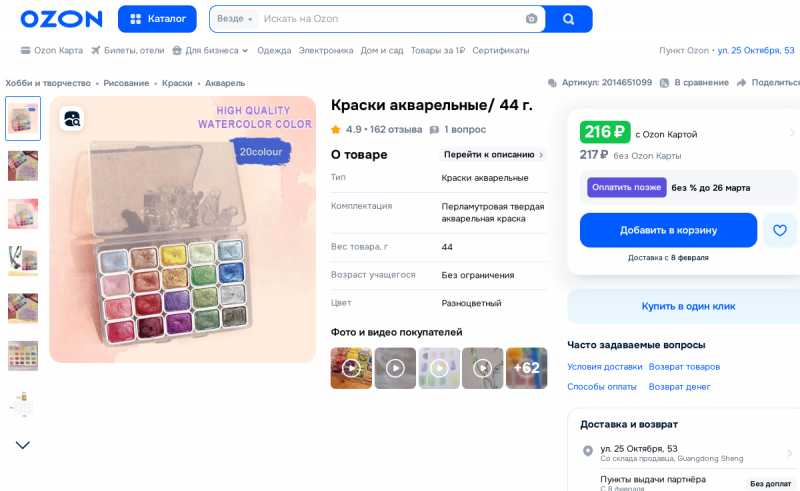The width and height of the screenshot is (800, 491).
Task: Open the Каталог menu
Action: pyautogui.click(x=157, y=19)
